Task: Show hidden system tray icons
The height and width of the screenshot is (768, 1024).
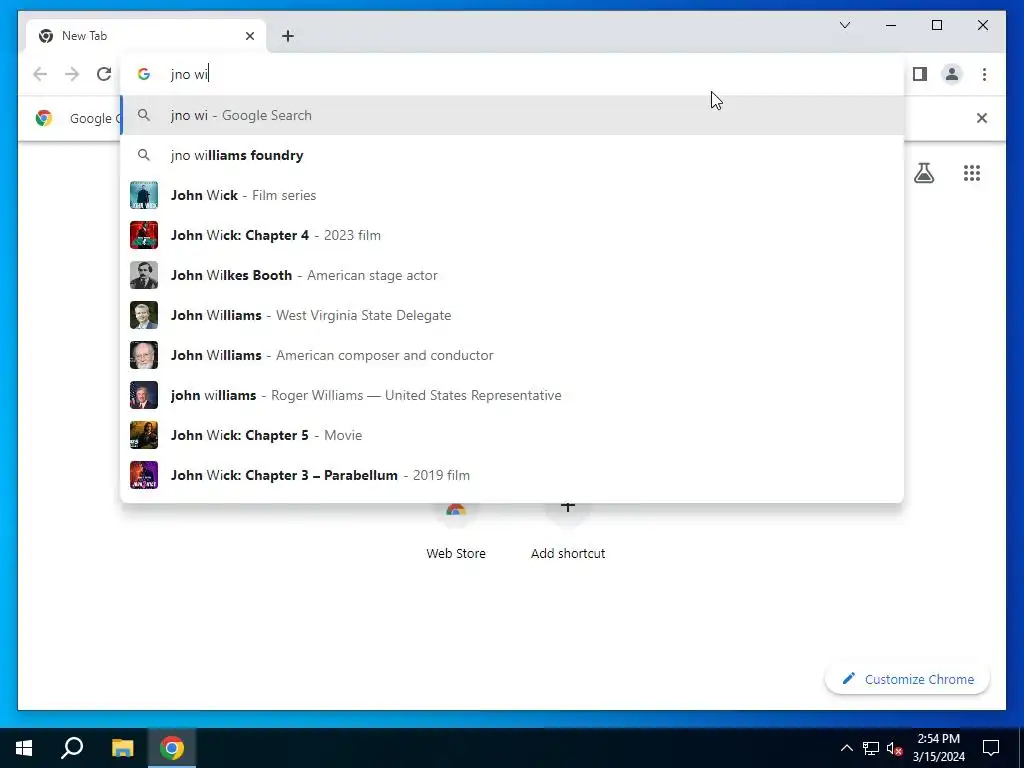Action: tap(846, 748)
